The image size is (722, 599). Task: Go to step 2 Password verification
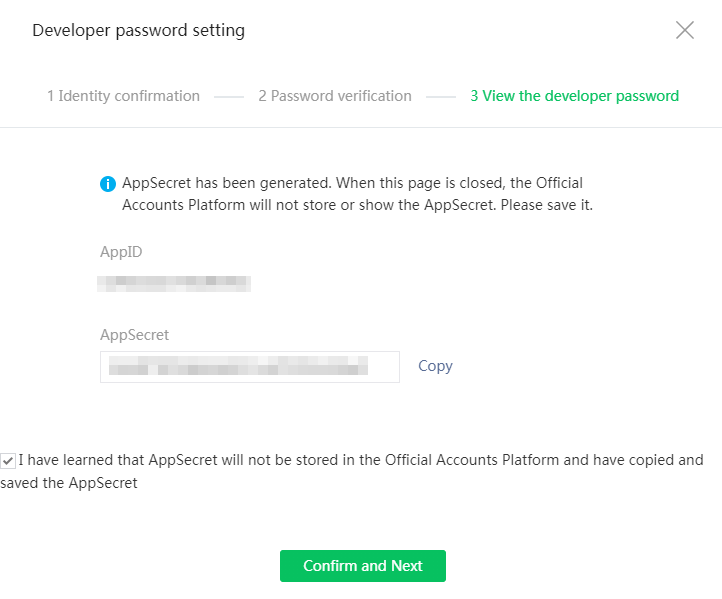point(335,96)
